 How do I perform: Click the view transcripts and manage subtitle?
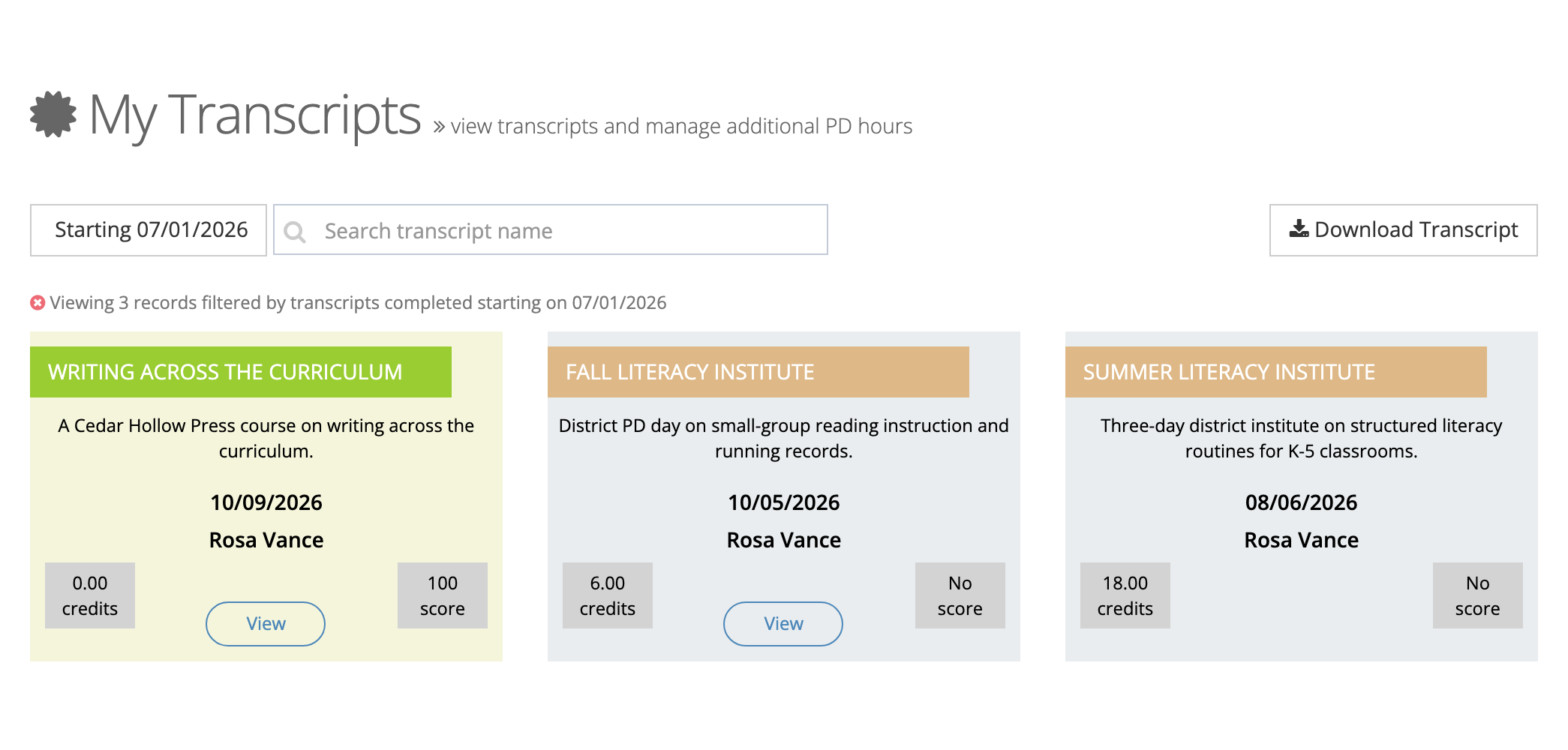pos(681,126)
